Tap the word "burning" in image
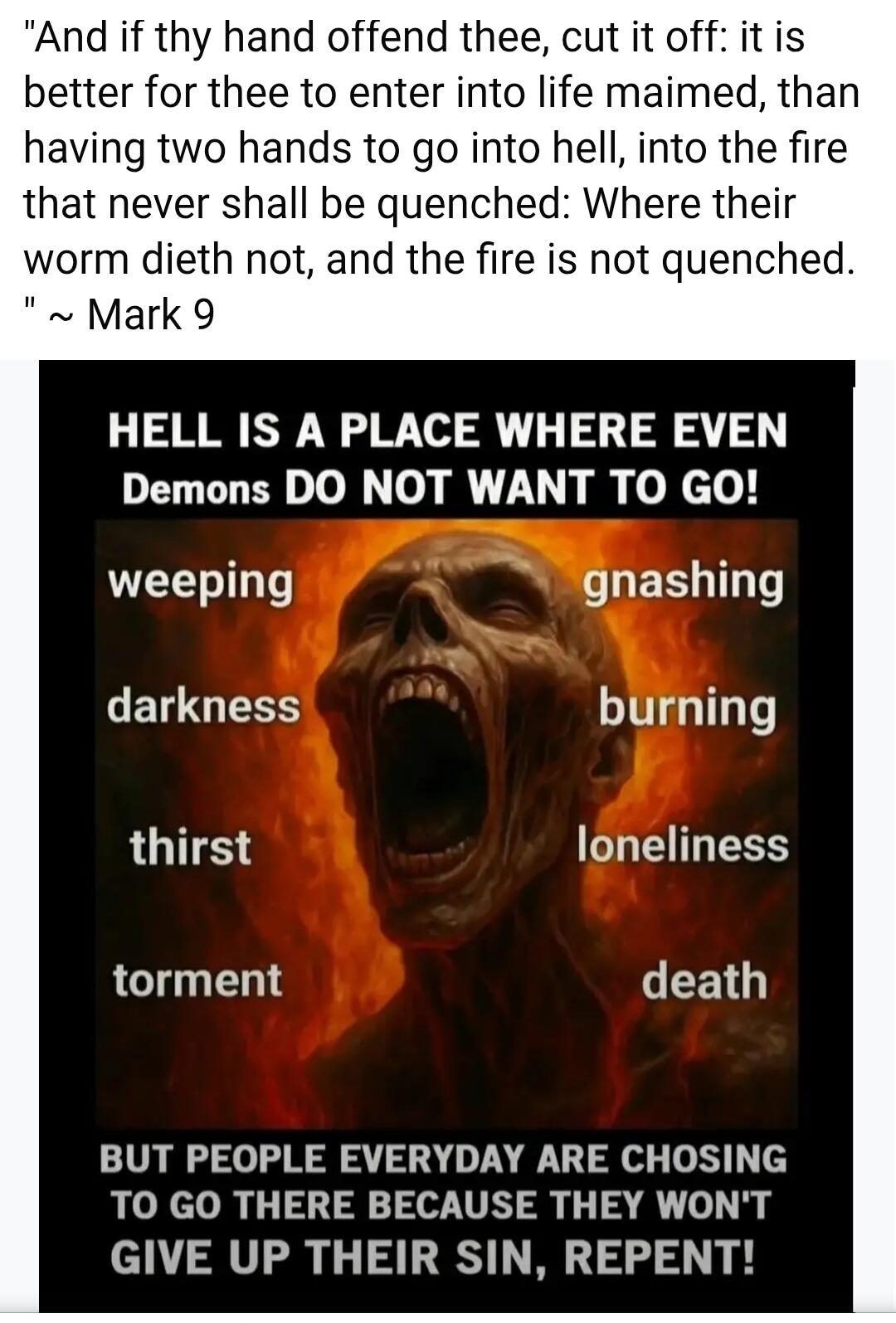 pos(688,708)
